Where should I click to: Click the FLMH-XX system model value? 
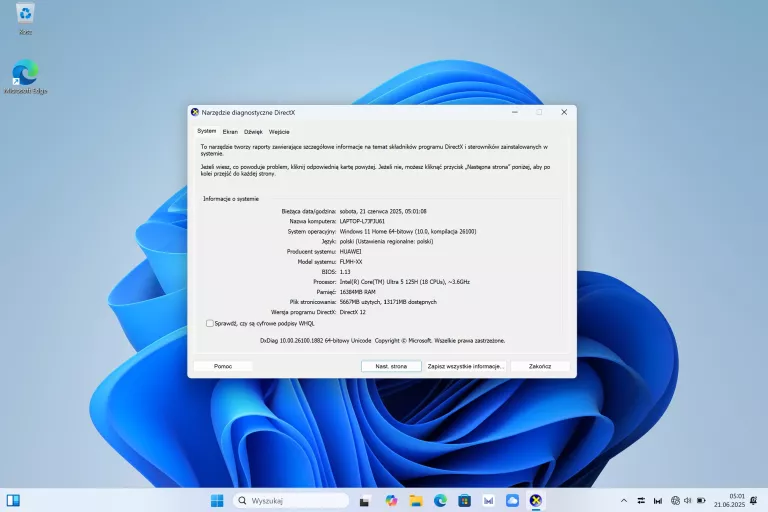click(x=351, y=262)
